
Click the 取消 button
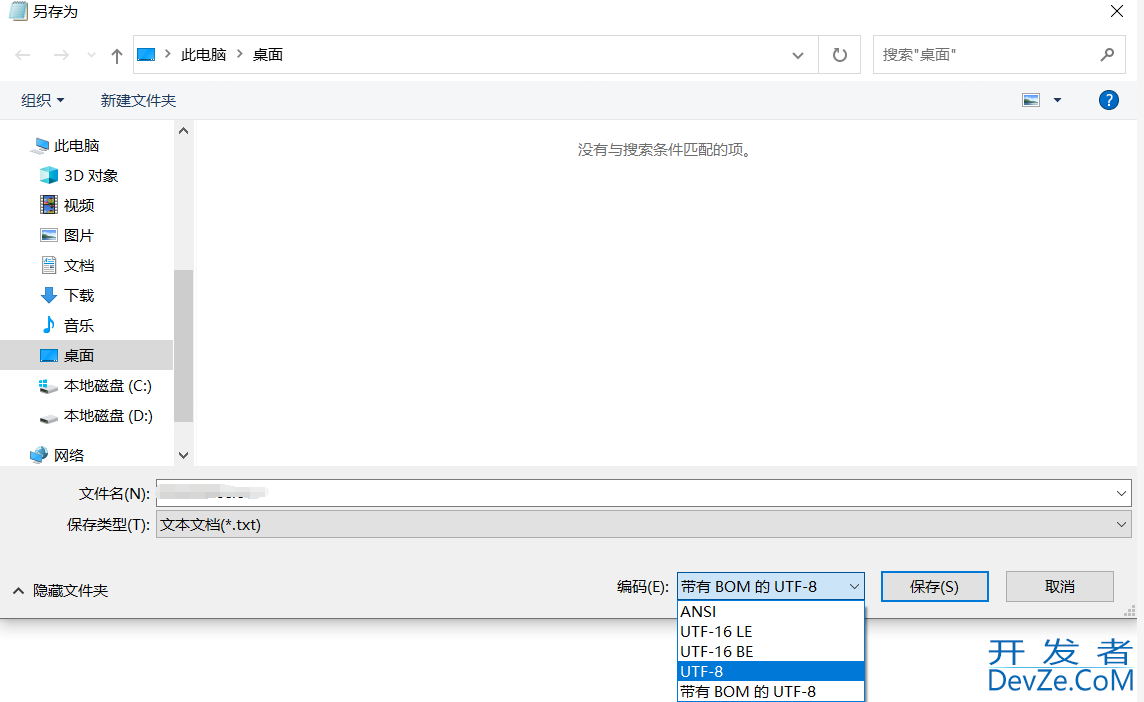(1059, 587)
